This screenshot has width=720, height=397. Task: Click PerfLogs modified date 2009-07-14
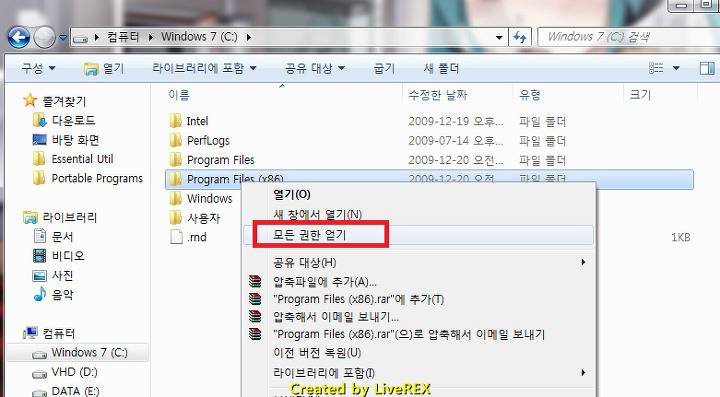456,140
